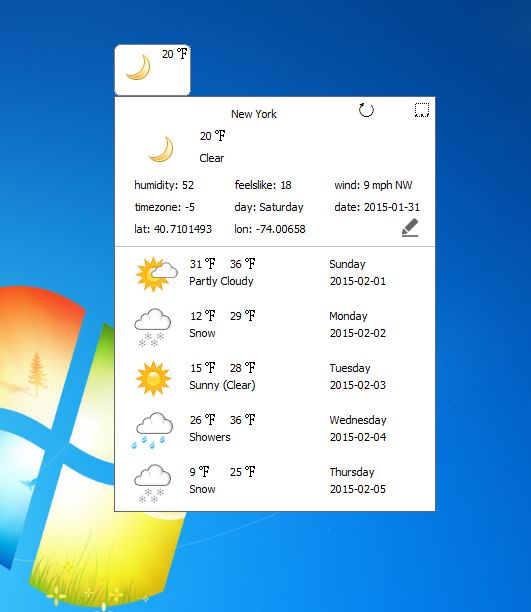This screenshot has height=612, width=531.
Task: Click Thursday's 'Snow' forecast text
Action: (x=202, y=489)
